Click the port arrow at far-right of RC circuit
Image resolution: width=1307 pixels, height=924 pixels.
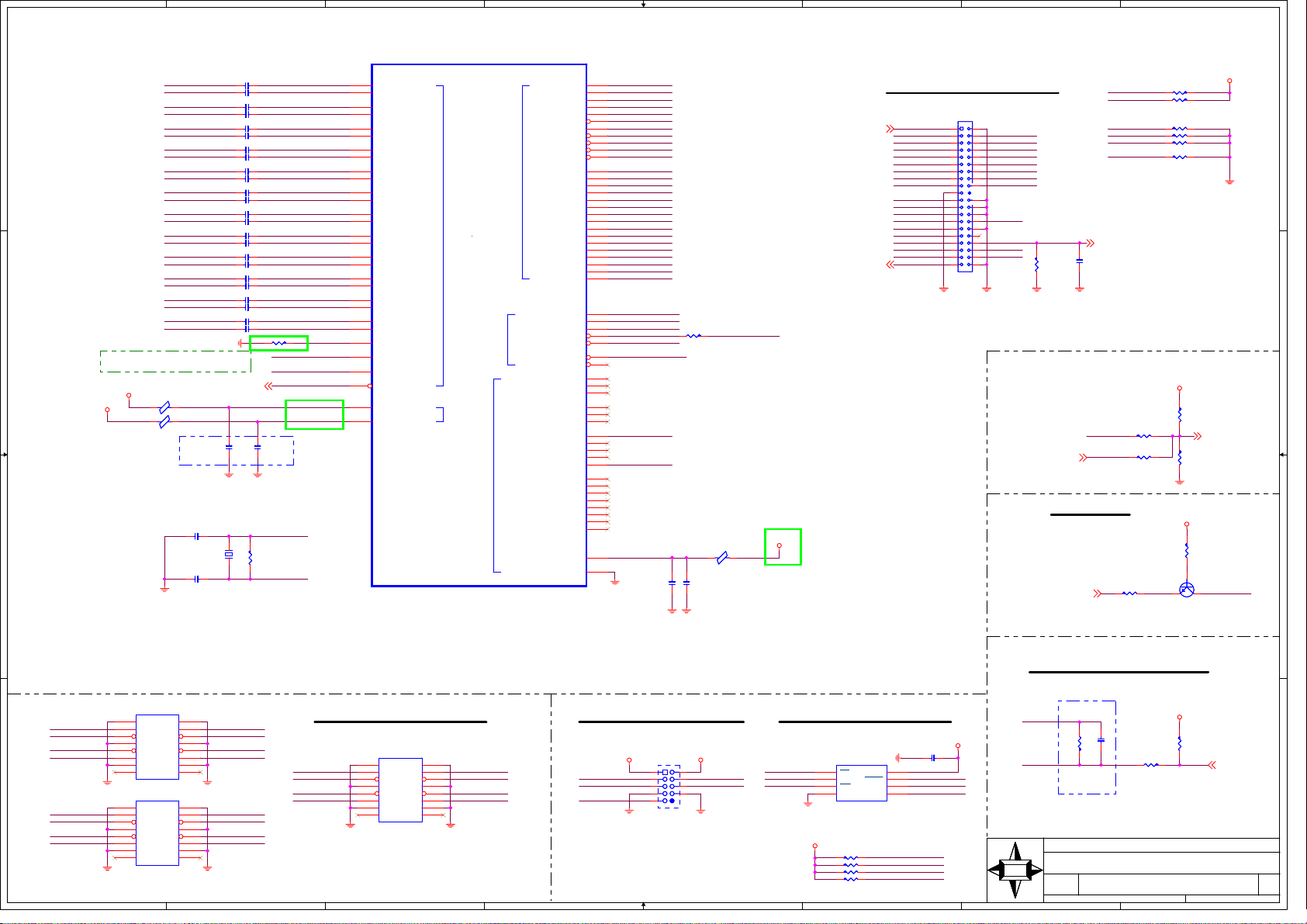[x=1212, y=765]
